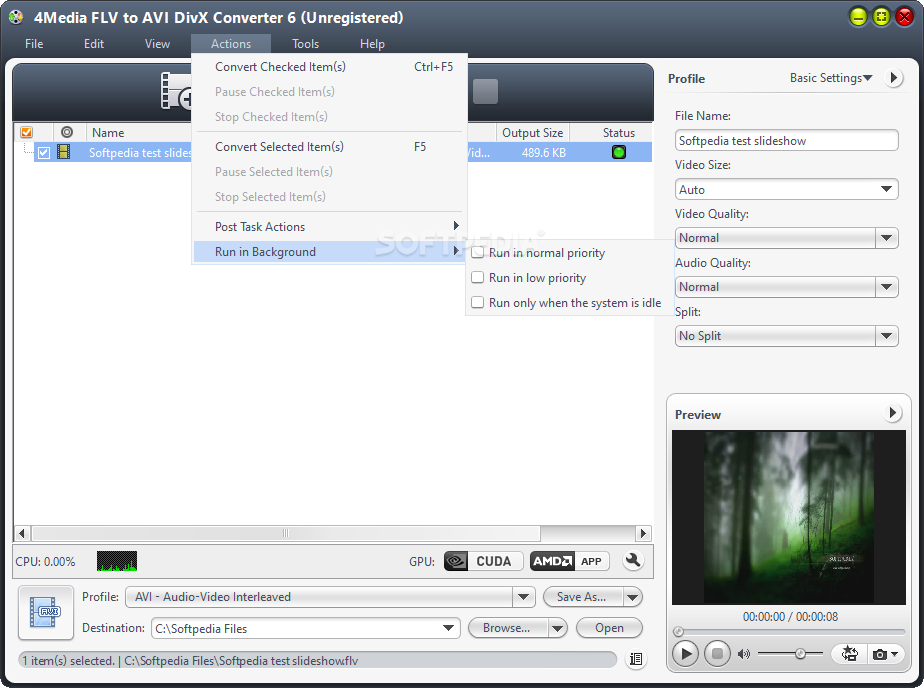Take a snapshot with camera icon
Viewport: 924px width, 688px height.
click(x=880, y=654)
